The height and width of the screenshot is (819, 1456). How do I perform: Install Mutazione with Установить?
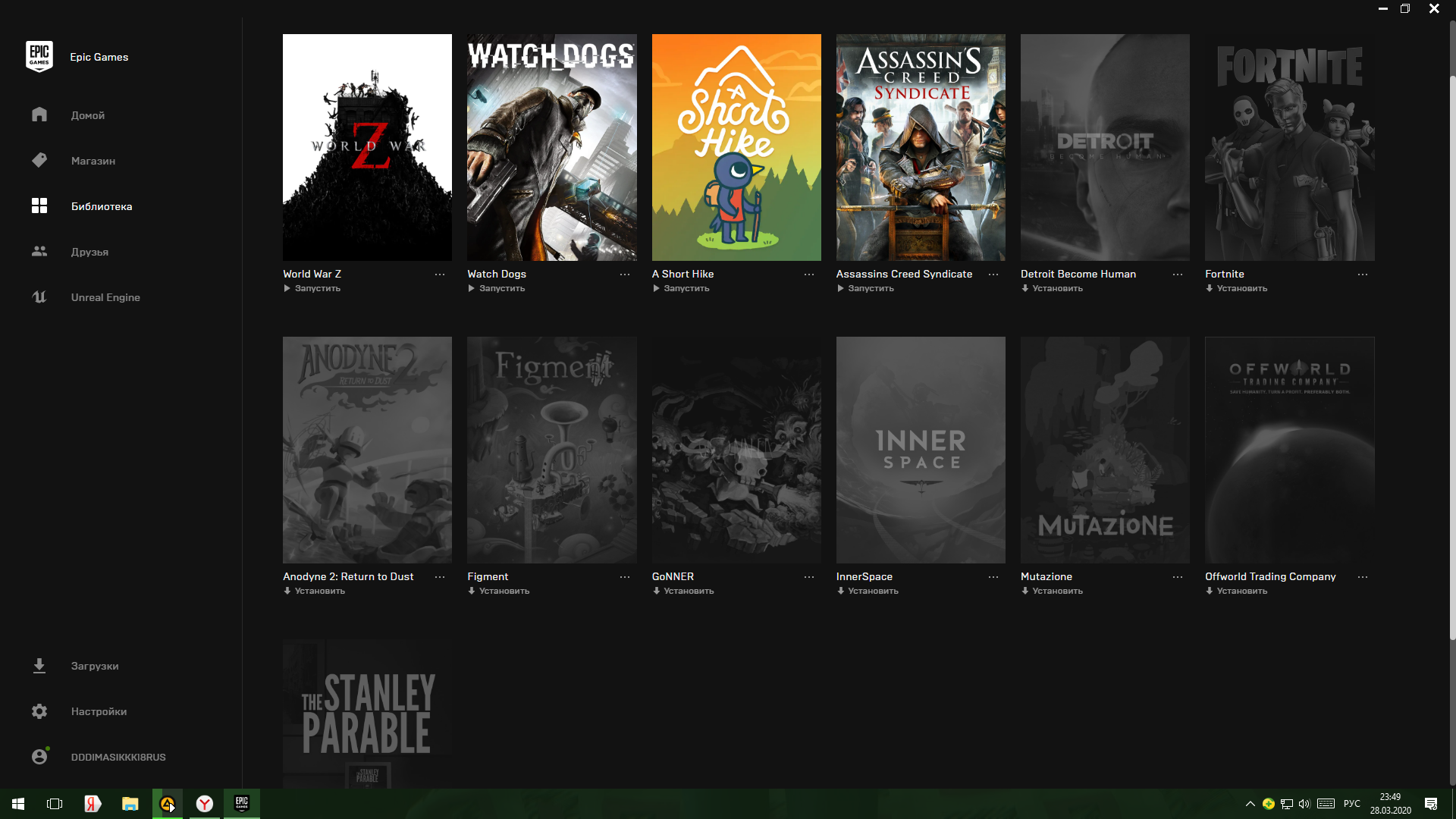tap(1052, 591)
